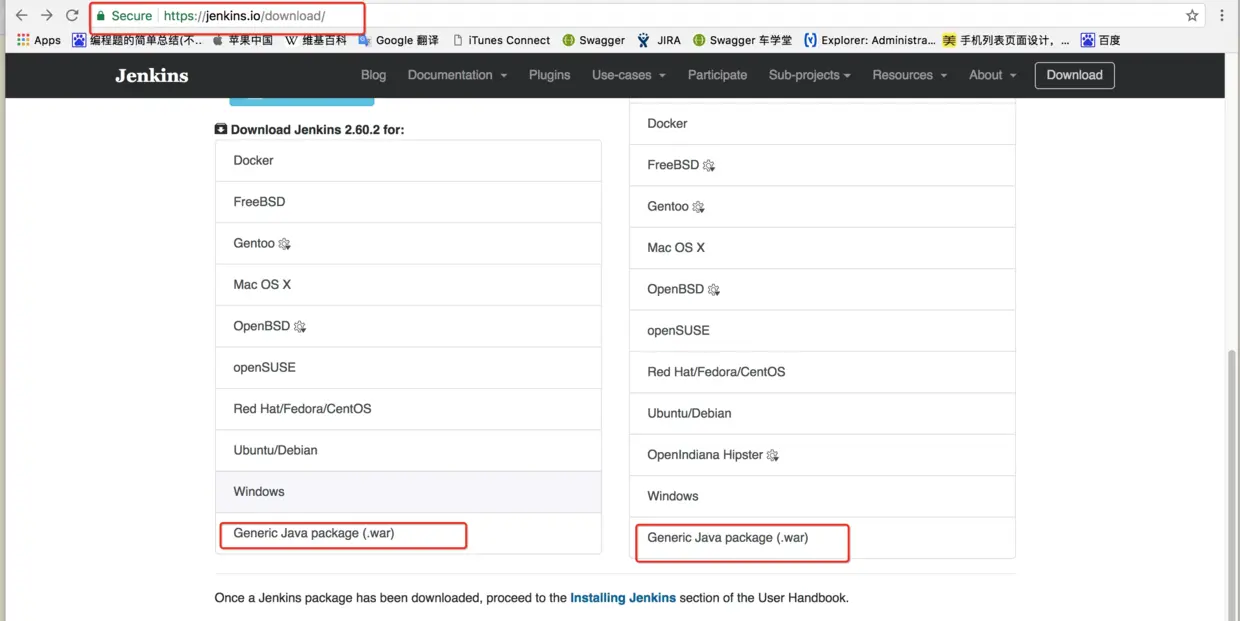The width and height of the screenshot is (1240, 621).
Task: Click the Download button in navbar
Action: tap(1074, 75)
